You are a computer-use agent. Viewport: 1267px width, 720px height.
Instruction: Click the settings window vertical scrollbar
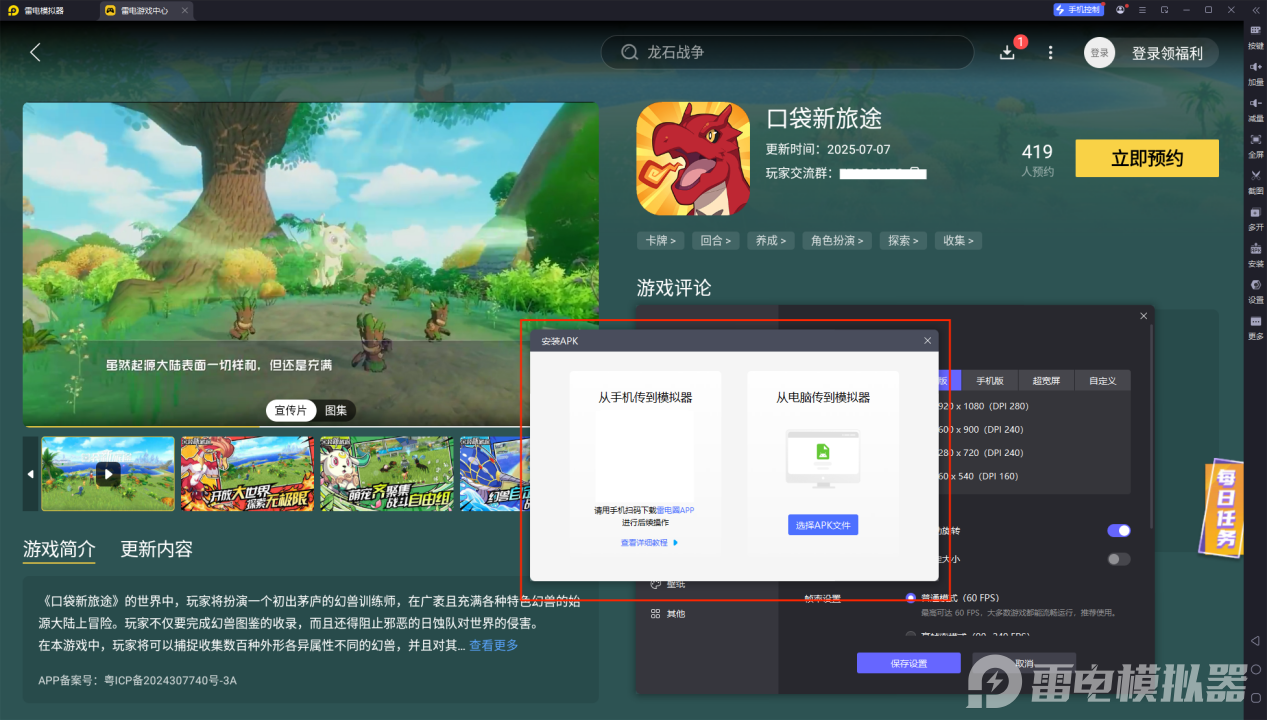(1151, 425)
